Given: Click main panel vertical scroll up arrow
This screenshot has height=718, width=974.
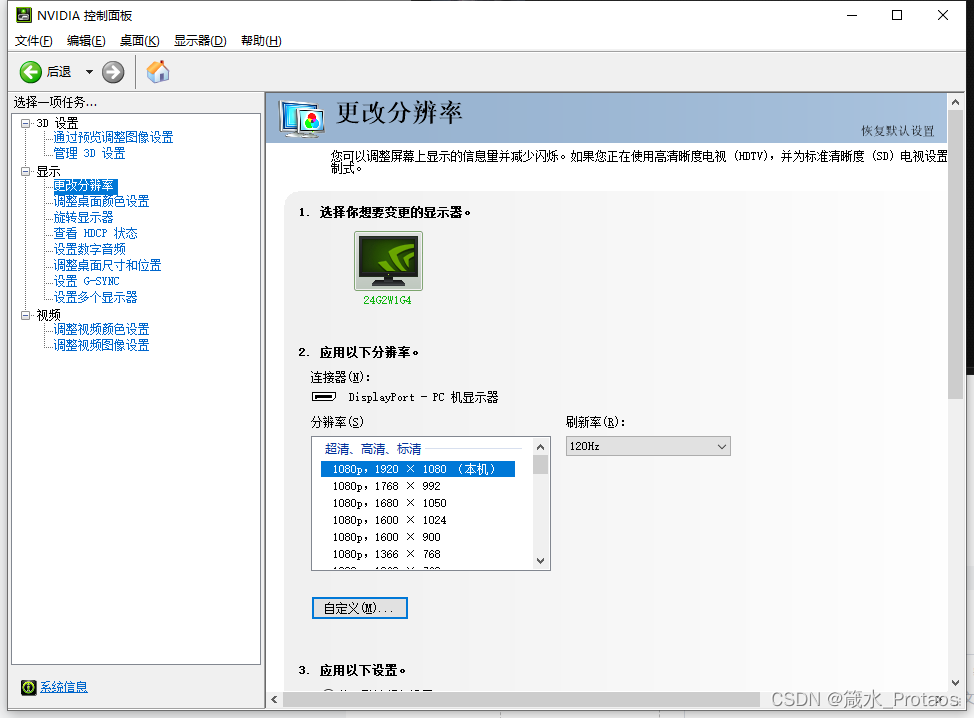Looking at the screenshot, I should [955, 102].
